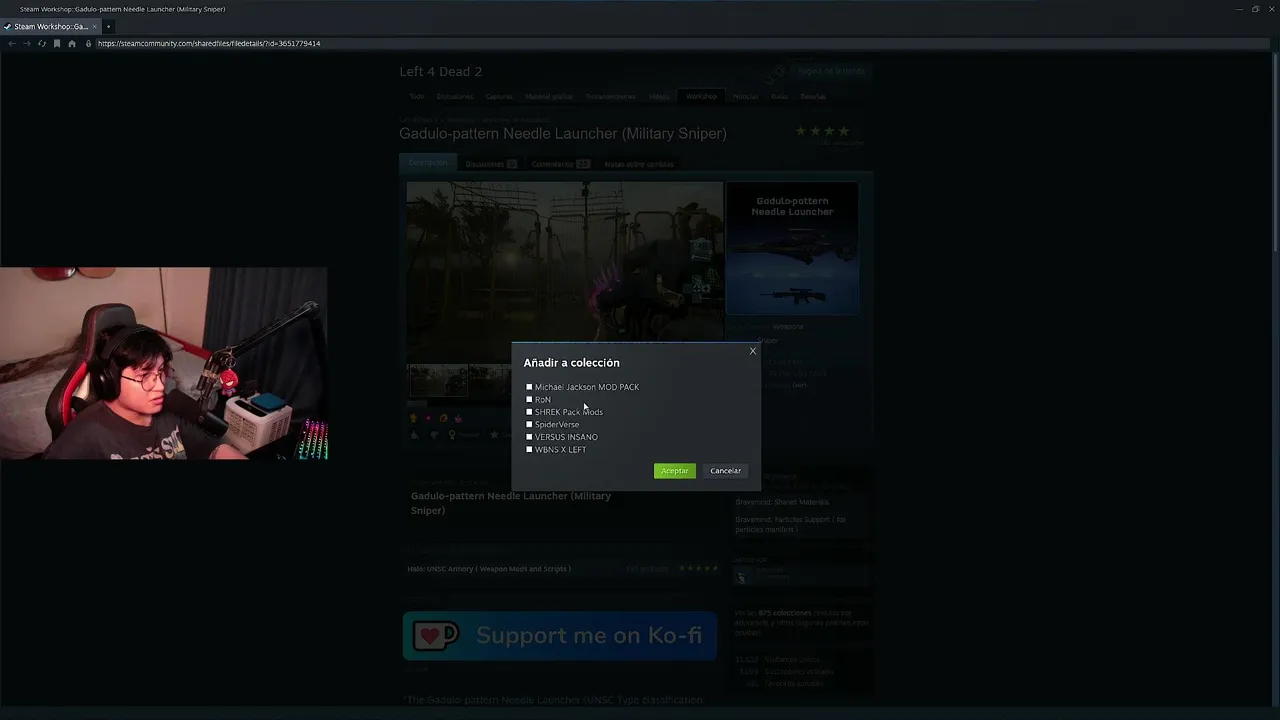
Task: Go back with the browser back arrow
Action: point(12,44)
